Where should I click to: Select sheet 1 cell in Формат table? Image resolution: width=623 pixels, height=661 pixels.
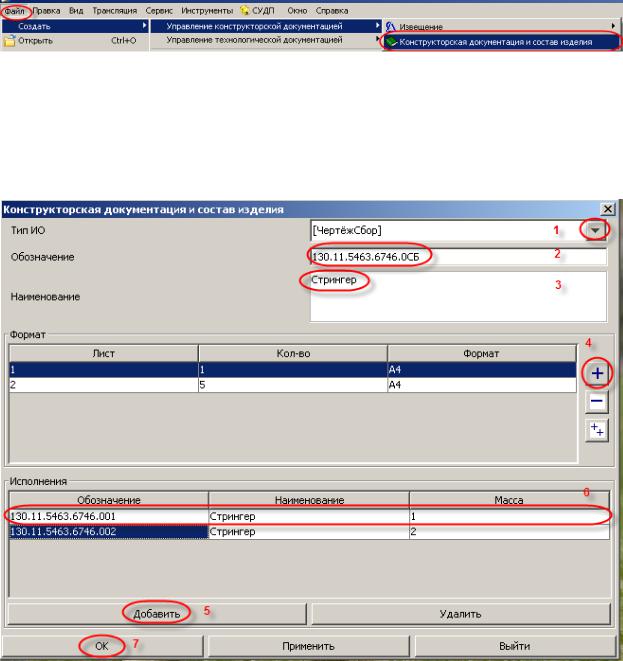click(x=104, y=370)
